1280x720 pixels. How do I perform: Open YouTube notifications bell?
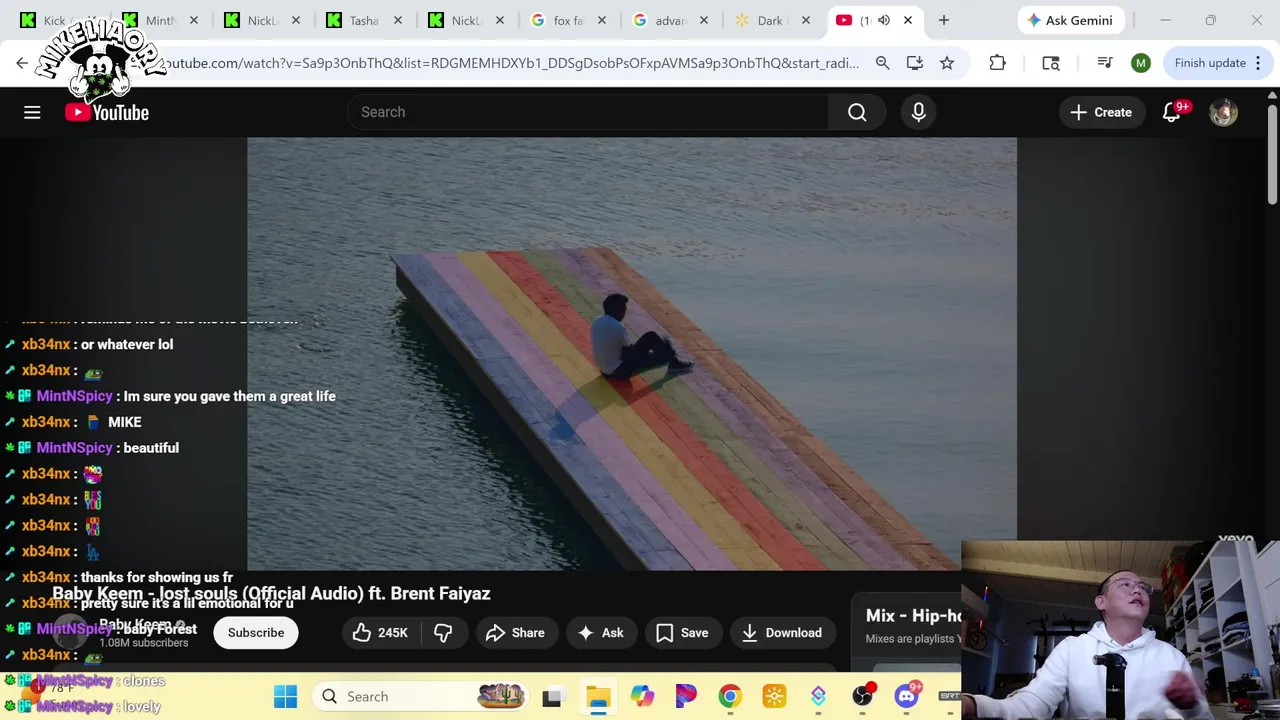(1172, 112)
